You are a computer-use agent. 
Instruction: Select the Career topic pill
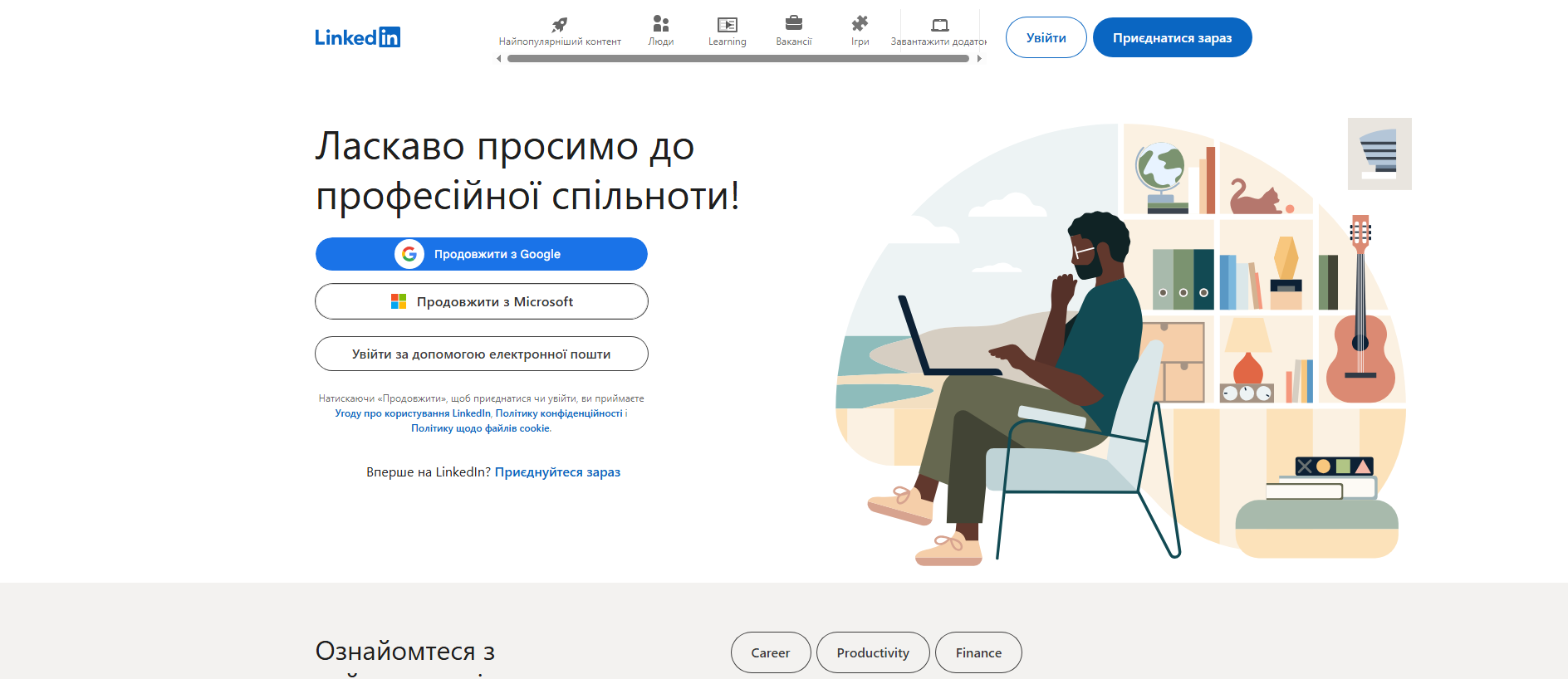[x=771, y=653]
